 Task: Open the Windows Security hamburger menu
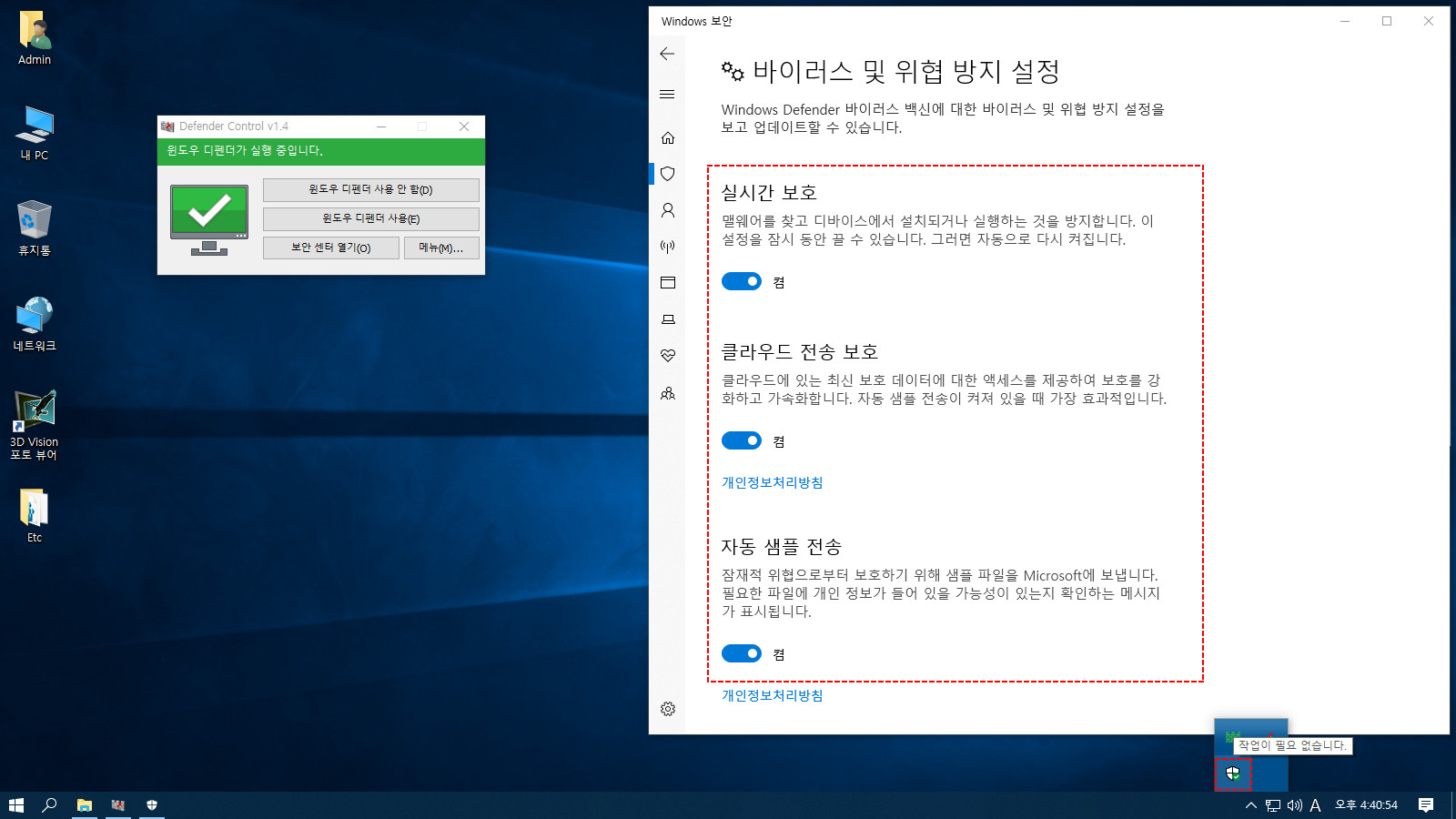pos(667,94)
